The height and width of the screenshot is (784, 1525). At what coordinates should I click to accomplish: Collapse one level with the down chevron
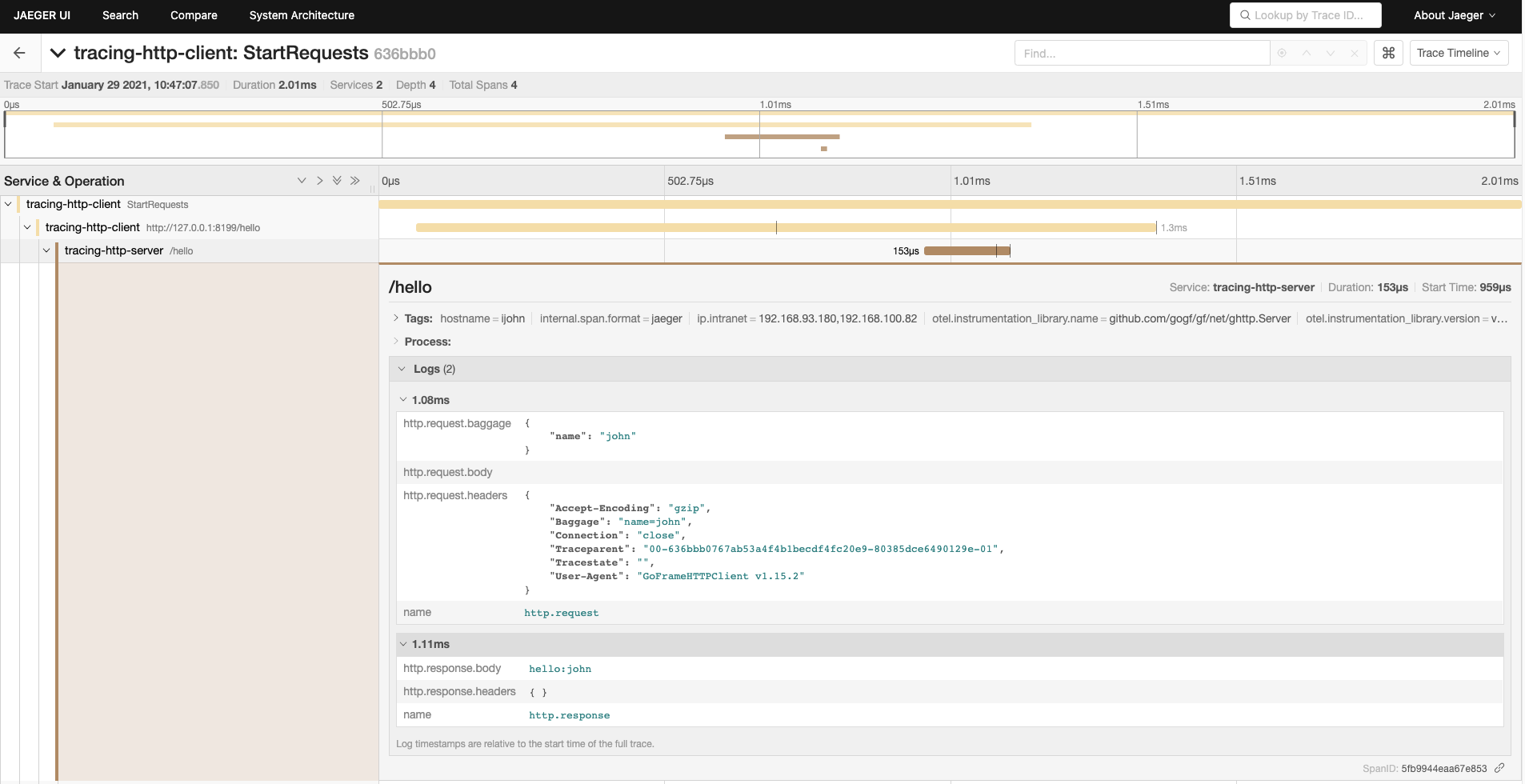302,181
